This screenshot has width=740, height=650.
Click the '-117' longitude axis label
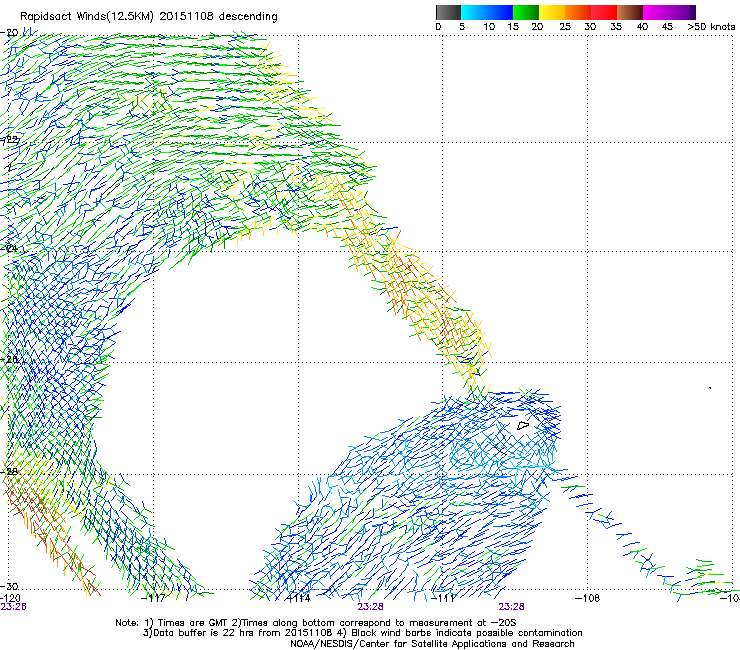(153, 598)
